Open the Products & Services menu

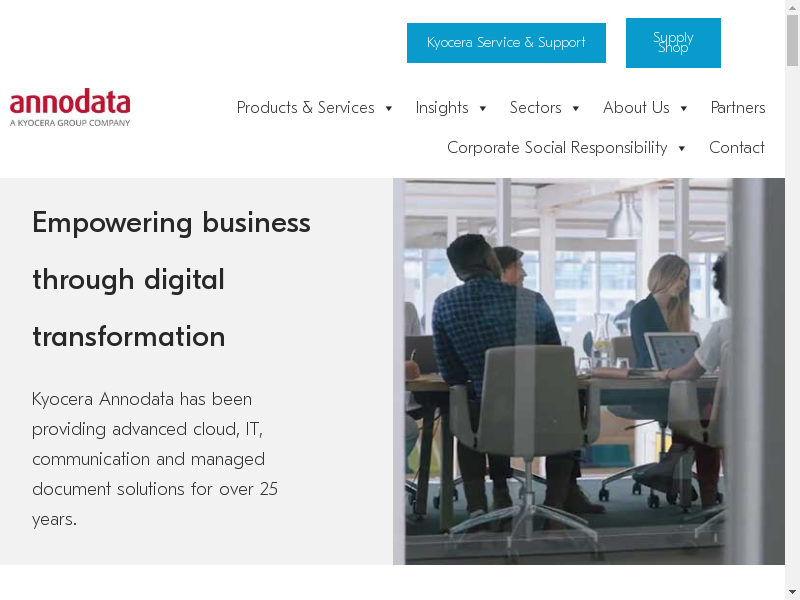pos(305,108)
